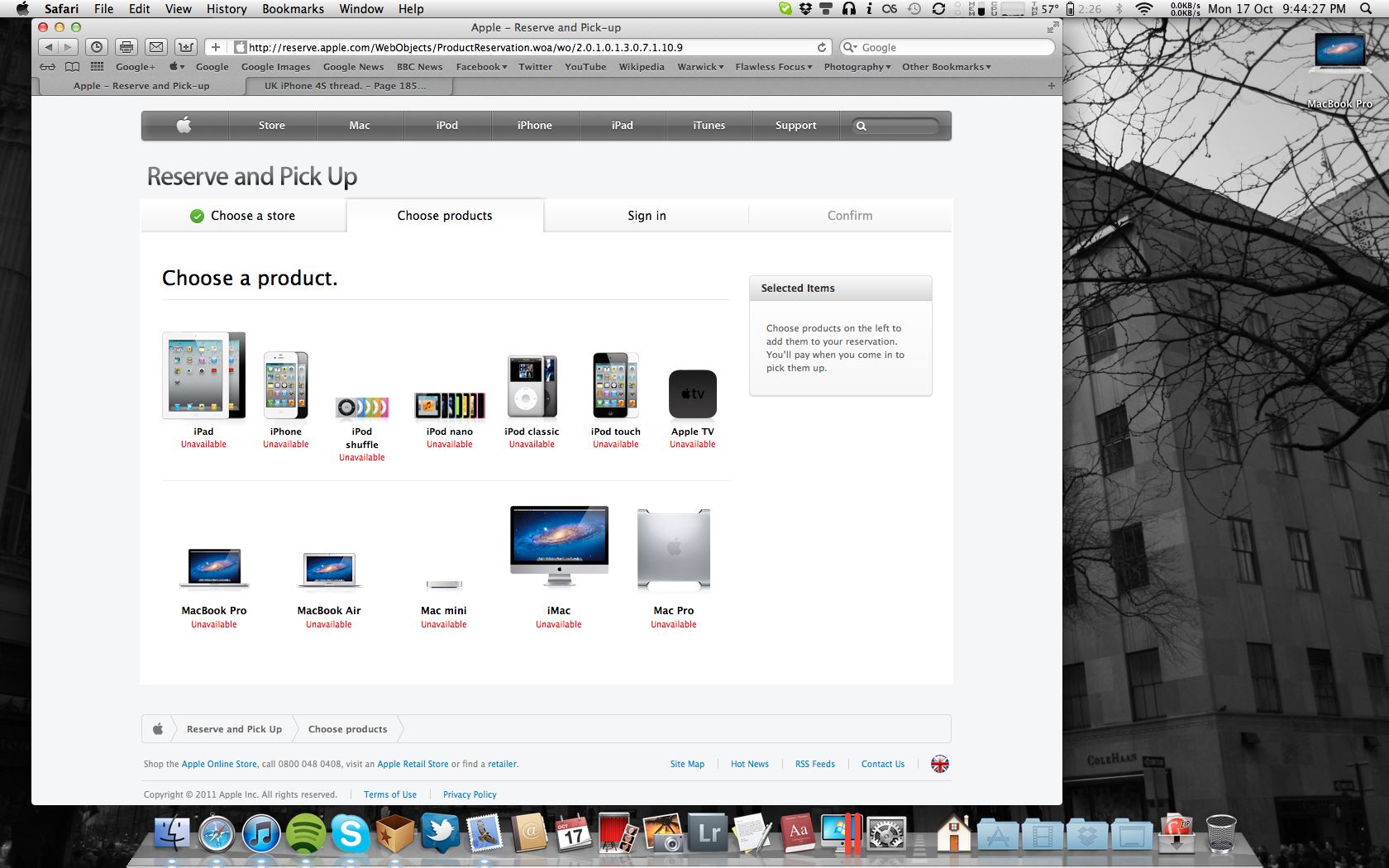
Task: Click the MacBook Pro product image
Action: tap(214, 569)
